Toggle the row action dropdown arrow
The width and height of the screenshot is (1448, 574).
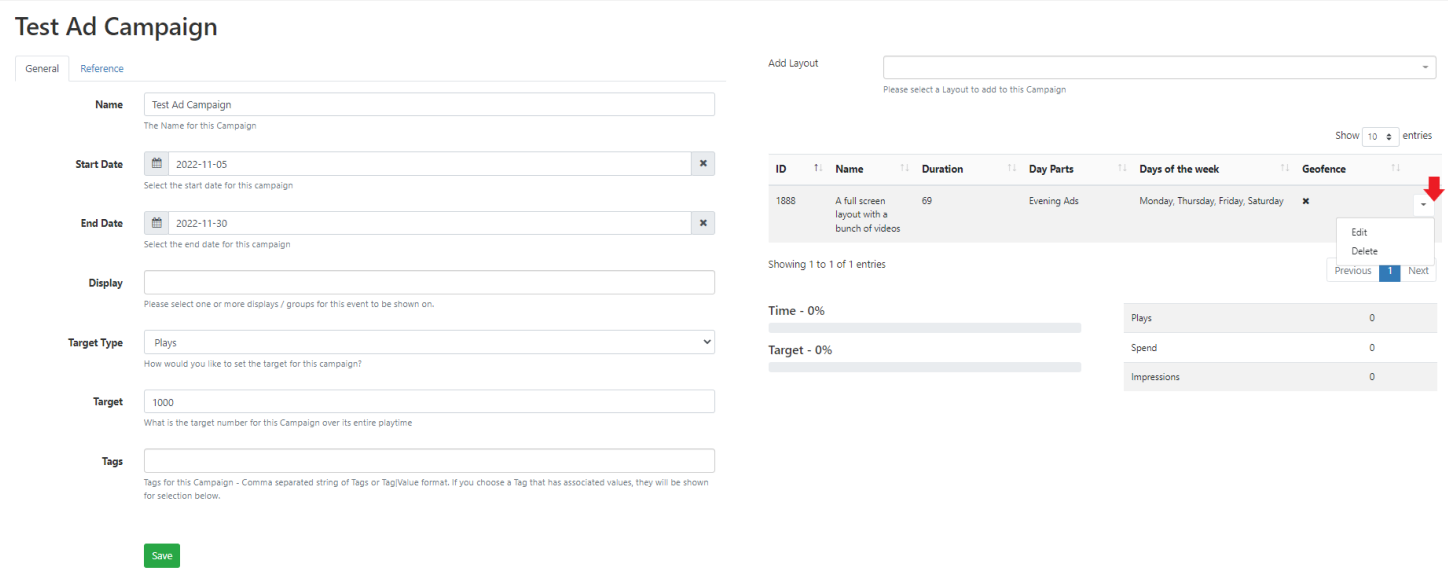click(x=1423, y=204)
